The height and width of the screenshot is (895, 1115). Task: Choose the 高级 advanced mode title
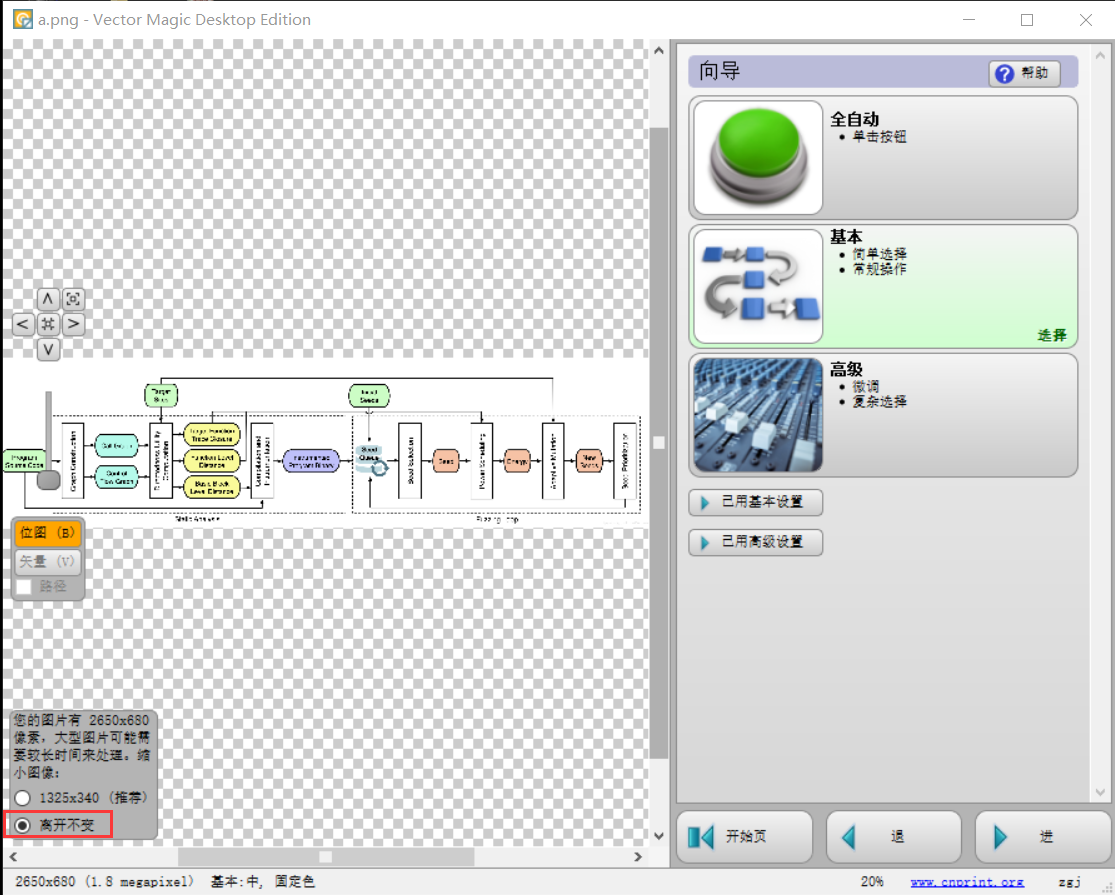click(x=846, y=369)
